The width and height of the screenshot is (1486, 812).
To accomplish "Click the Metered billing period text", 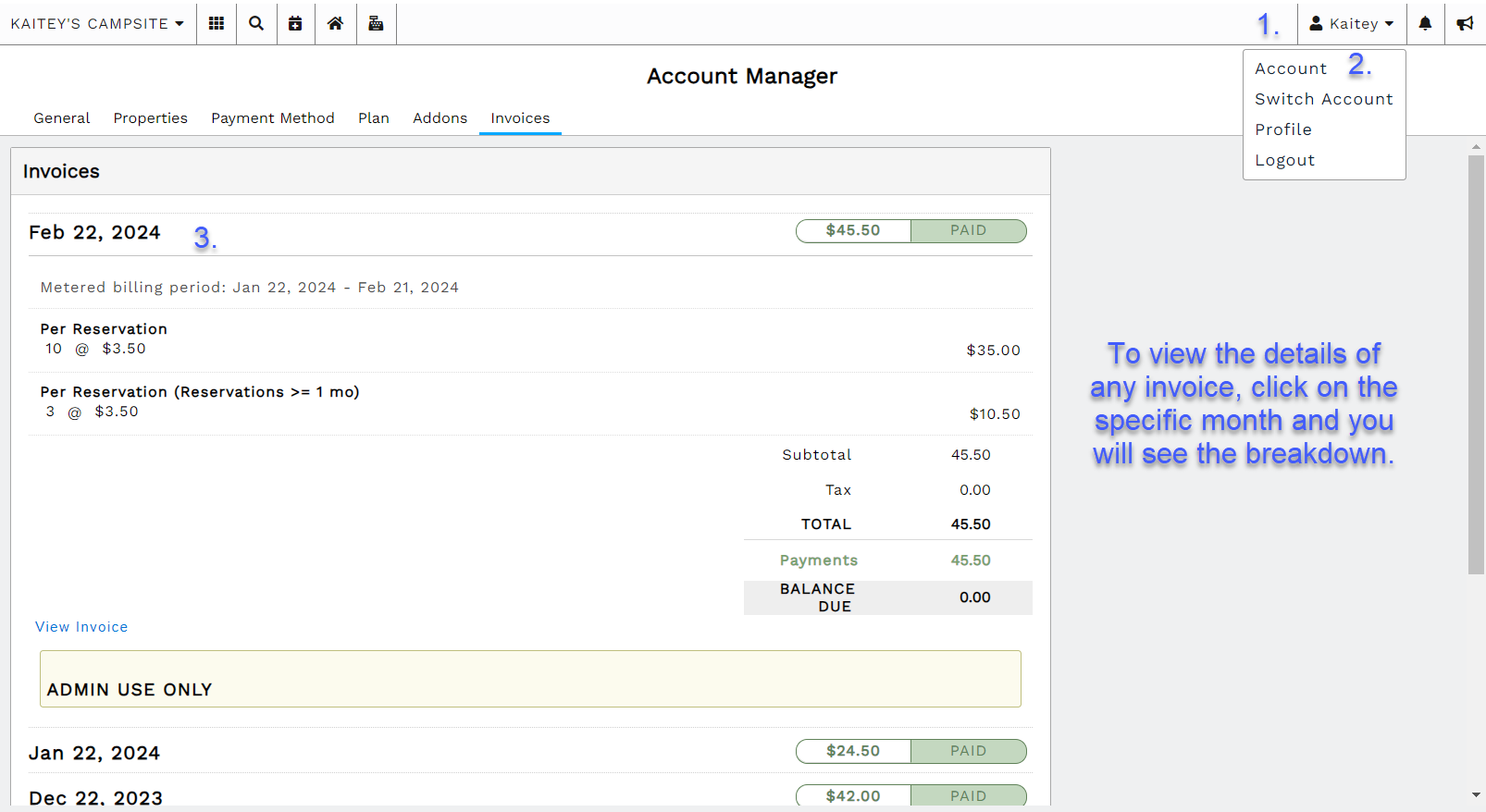I will 250,288.
